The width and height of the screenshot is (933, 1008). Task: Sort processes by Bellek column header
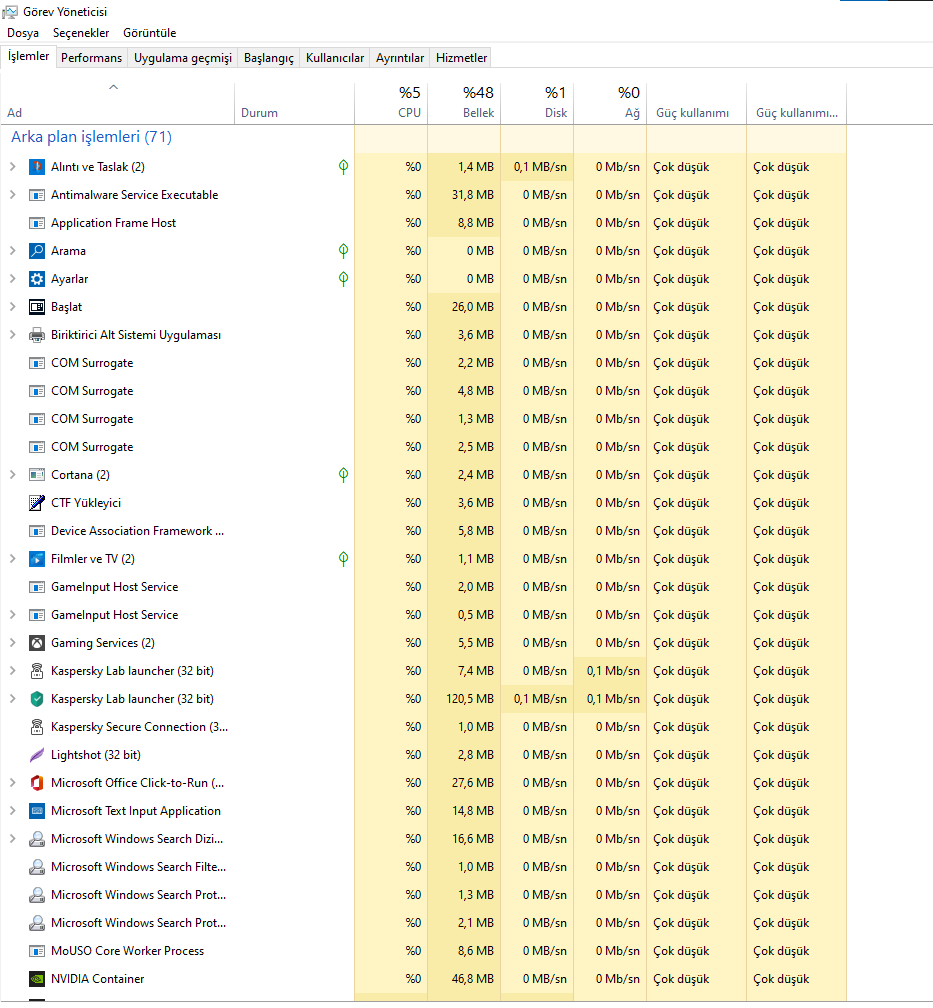tap(464, 103)
